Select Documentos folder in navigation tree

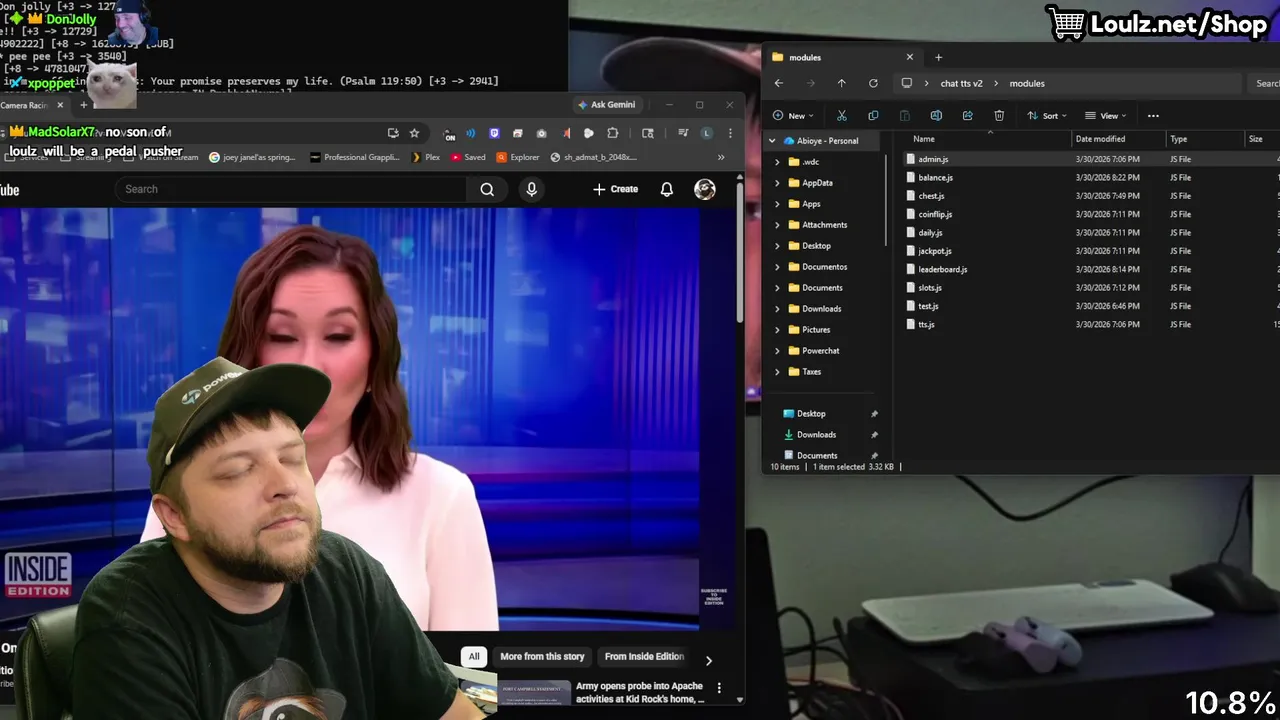coord(824,267)
